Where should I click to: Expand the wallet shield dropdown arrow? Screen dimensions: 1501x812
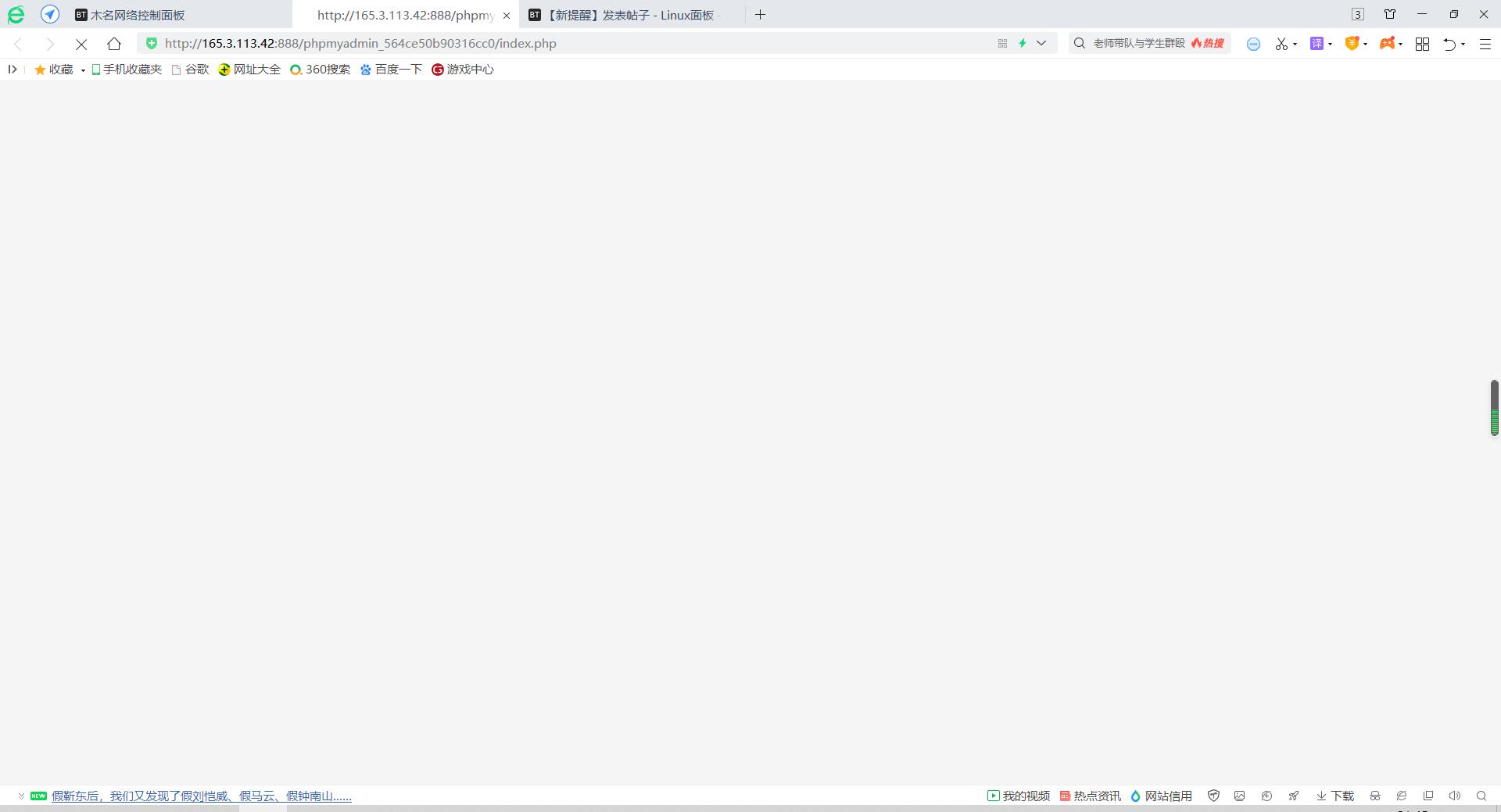pos(1365,44)
